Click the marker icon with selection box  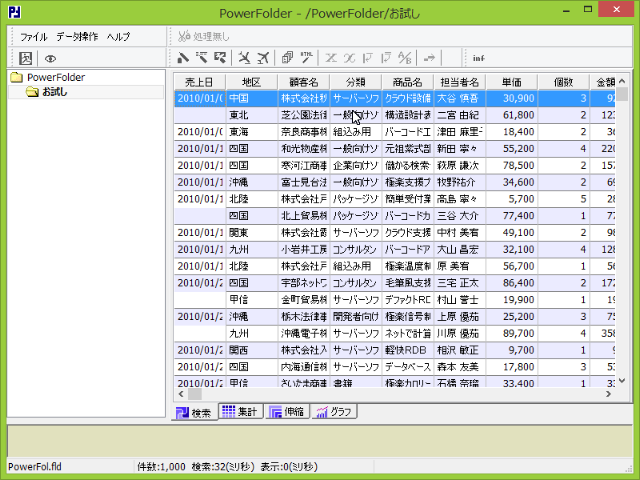click(220, 58)
